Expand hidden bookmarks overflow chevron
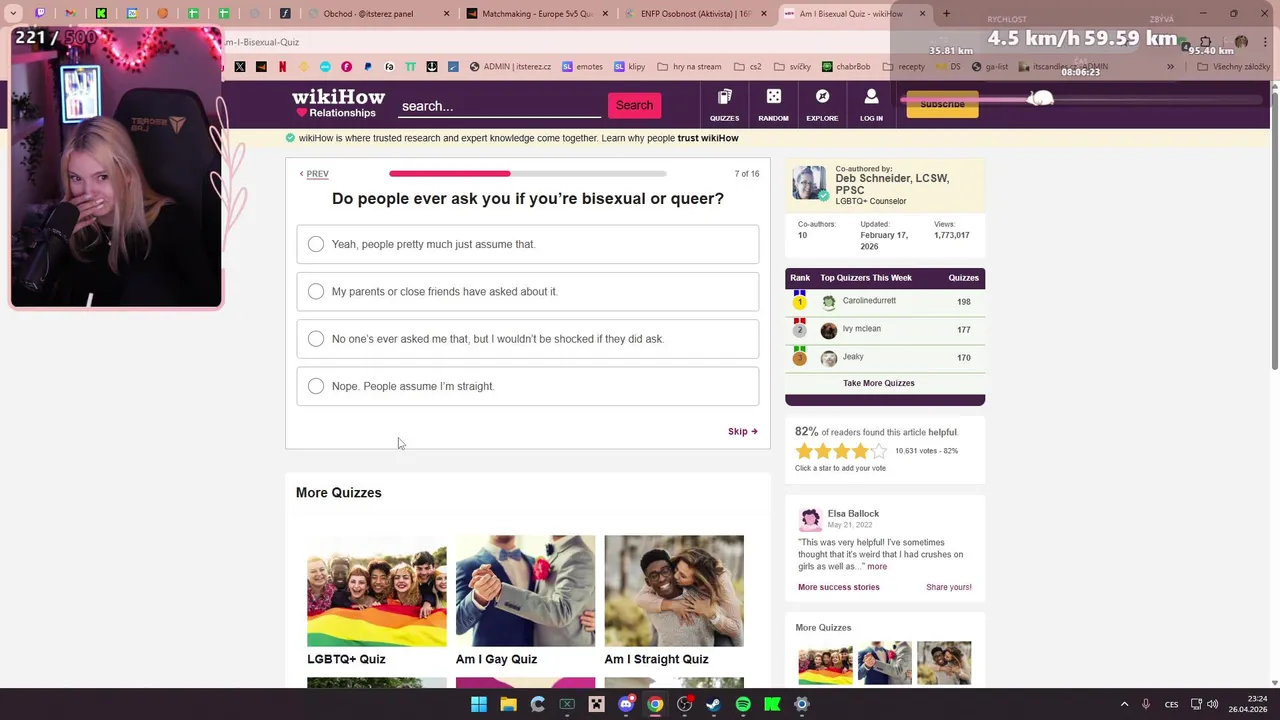Screen dimensions: 1280x720 [x=1170, y=67]
